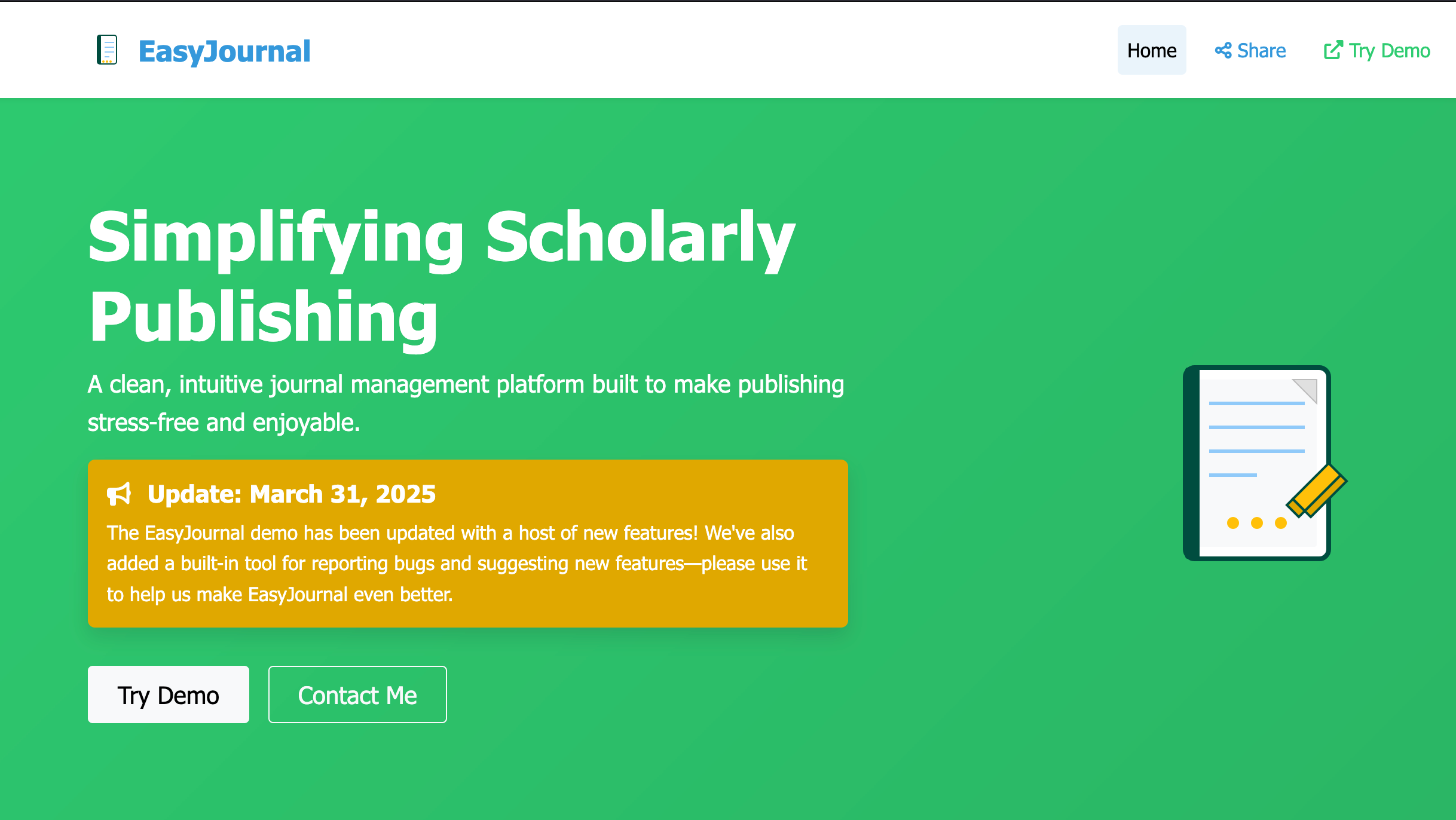The image size is (1456, 820).
Task: Click the yellow pencil on the illustration
Action: [x=1317, y=491]
